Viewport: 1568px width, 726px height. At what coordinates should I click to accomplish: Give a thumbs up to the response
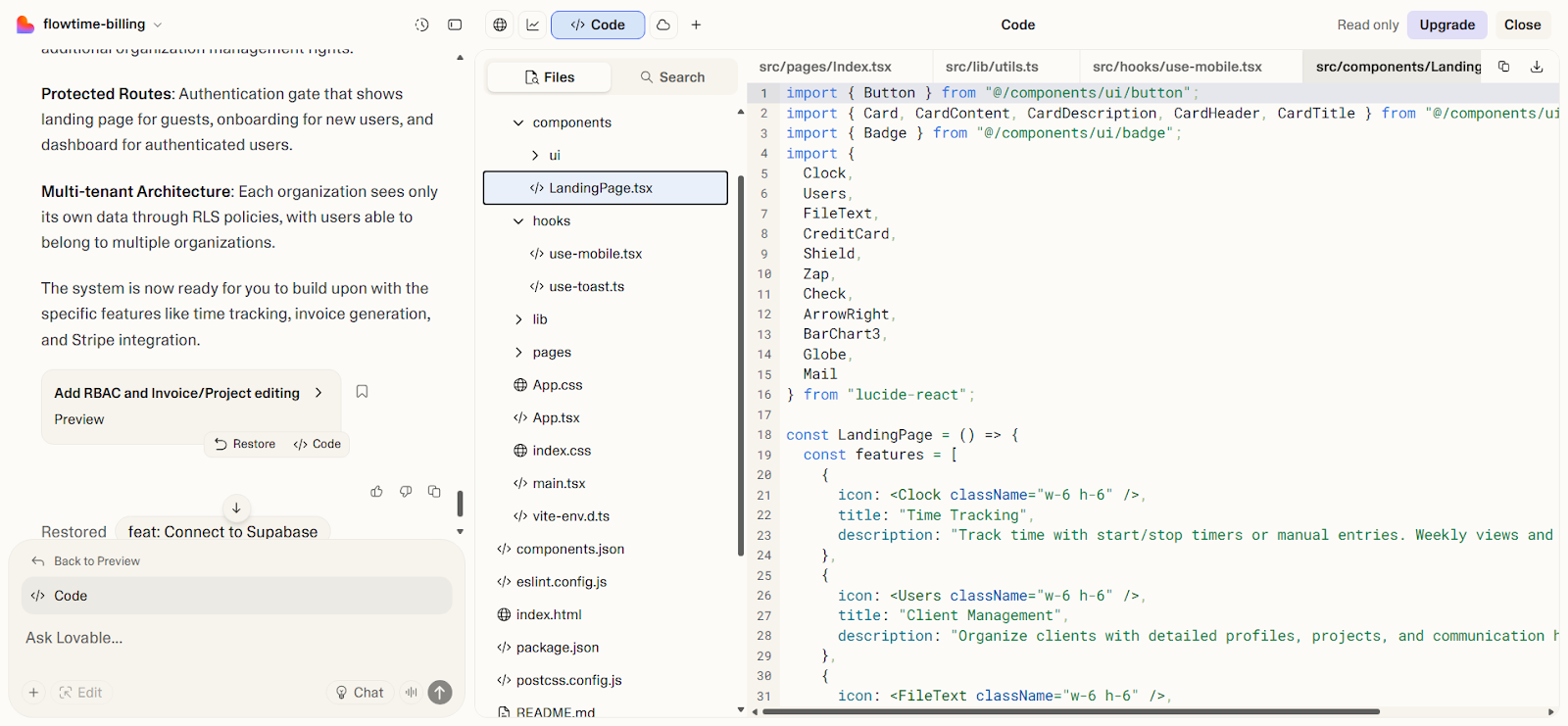[376, 492]
